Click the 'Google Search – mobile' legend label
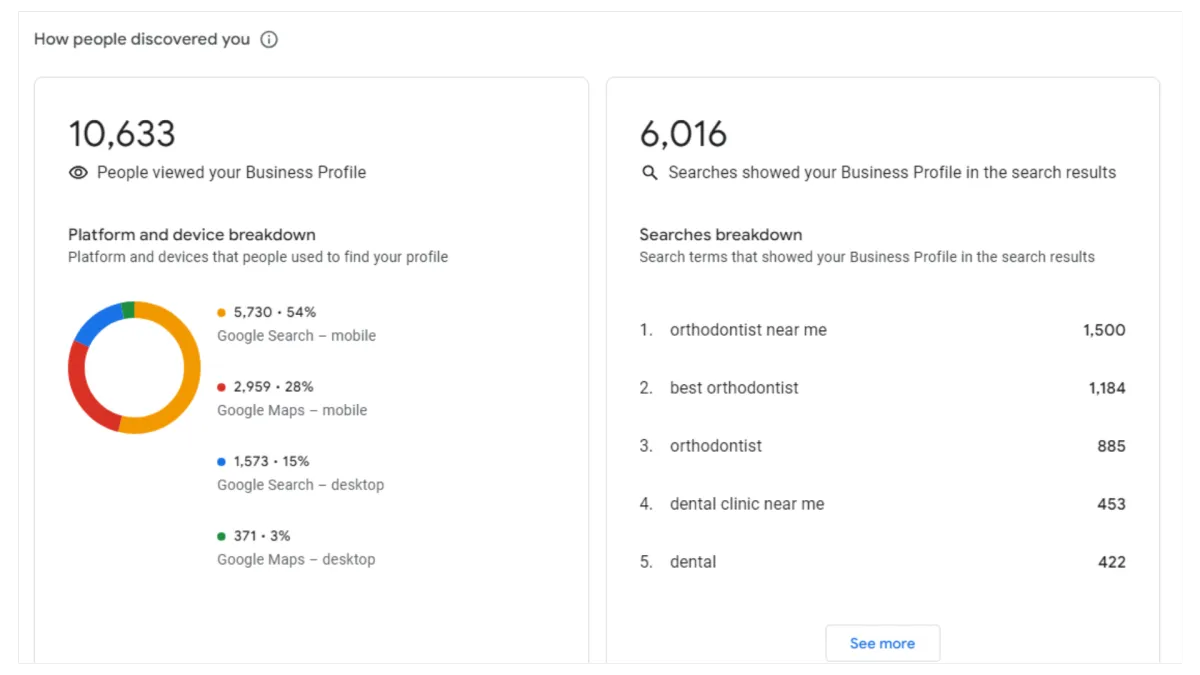The width and height of the screenshot is (1200, 675). click(x=296, y=336)
